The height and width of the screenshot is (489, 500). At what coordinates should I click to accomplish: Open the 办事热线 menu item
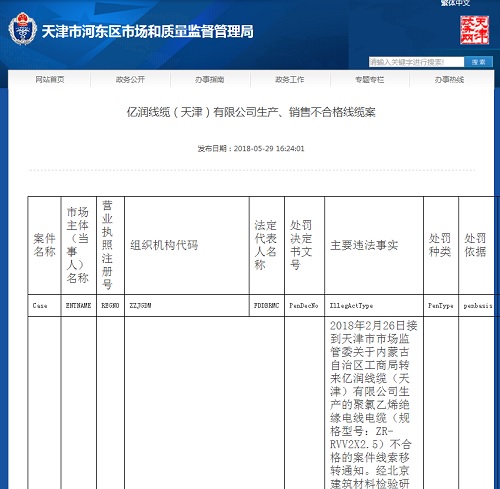tap(449, 79)
